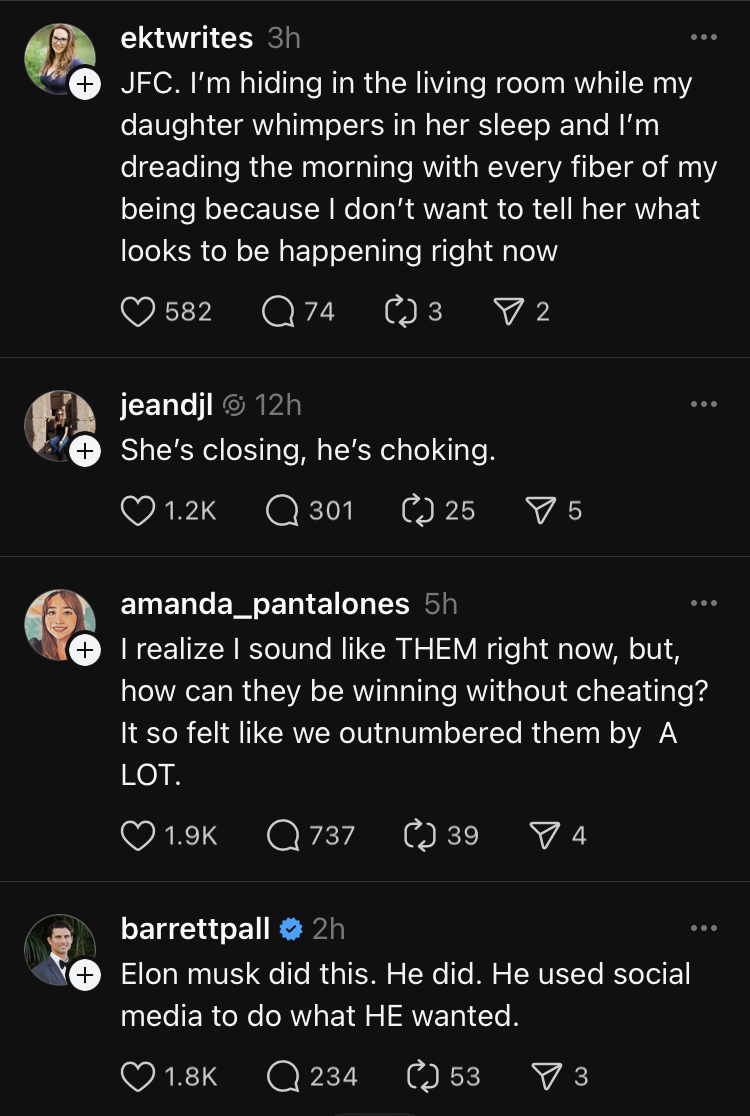This screenshot has width=750, height=1116.
Task: Open the ektwrites username link
Action: [x=187, y=38]
